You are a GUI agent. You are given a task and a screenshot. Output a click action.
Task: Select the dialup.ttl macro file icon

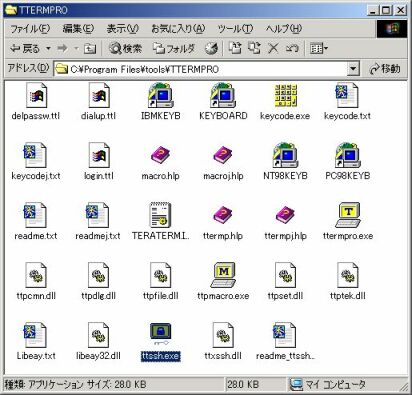tap(99, 96)
